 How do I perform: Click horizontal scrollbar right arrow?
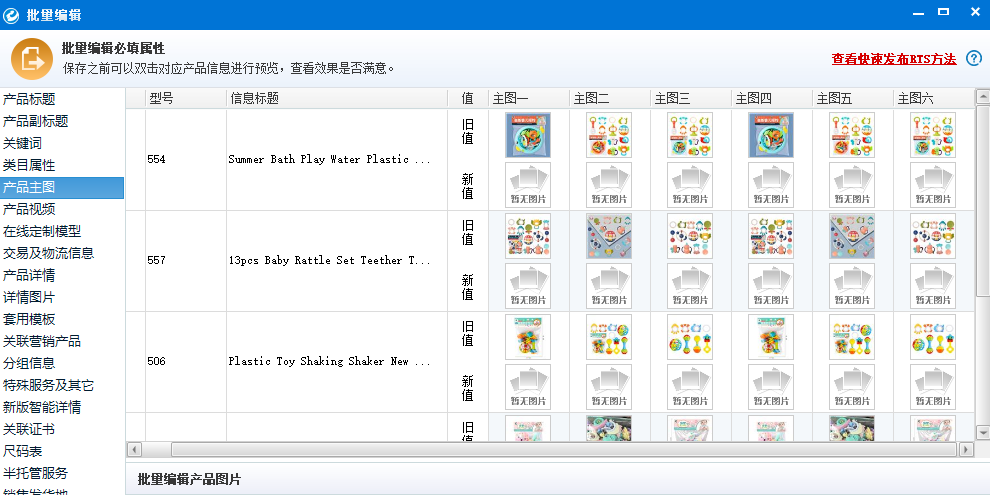pos(967,450)
